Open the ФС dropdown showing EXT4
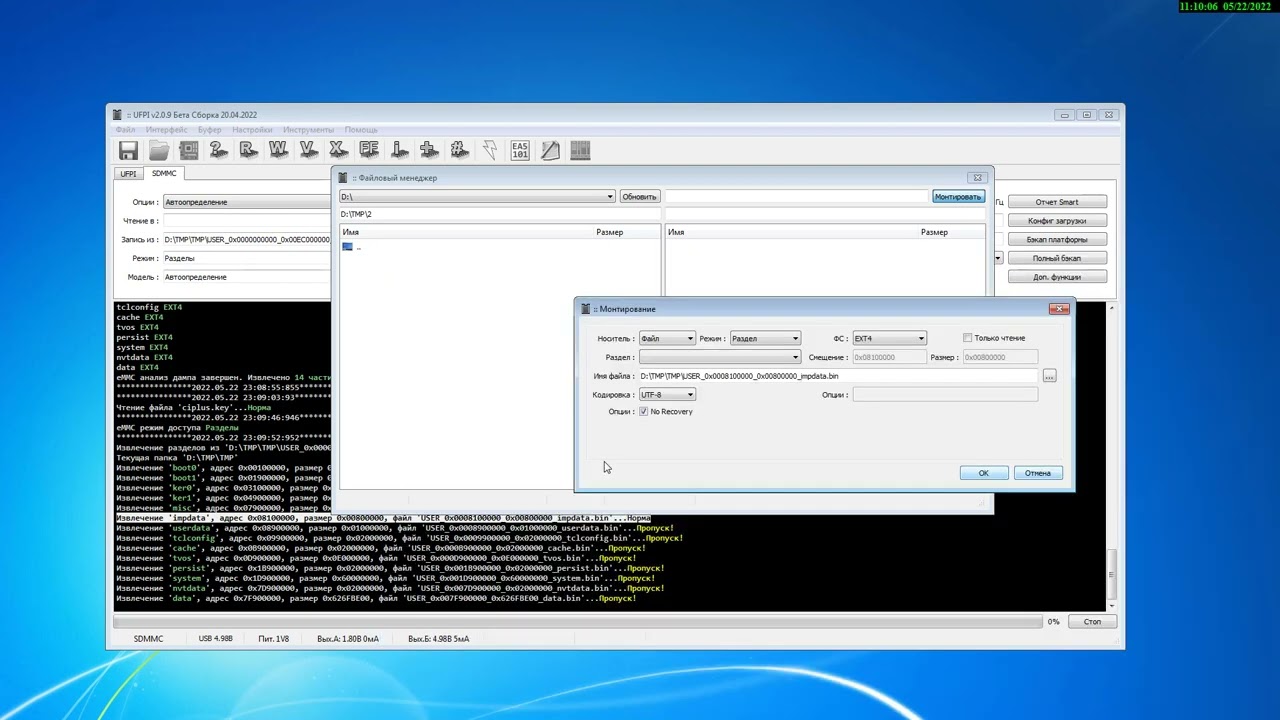This screenshot has height=720, width=1280. pos(889,338)
